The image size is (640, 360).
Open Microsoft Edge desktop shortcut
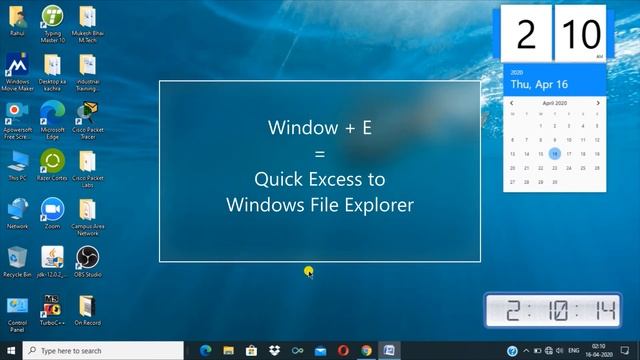(x=52, y=120)
